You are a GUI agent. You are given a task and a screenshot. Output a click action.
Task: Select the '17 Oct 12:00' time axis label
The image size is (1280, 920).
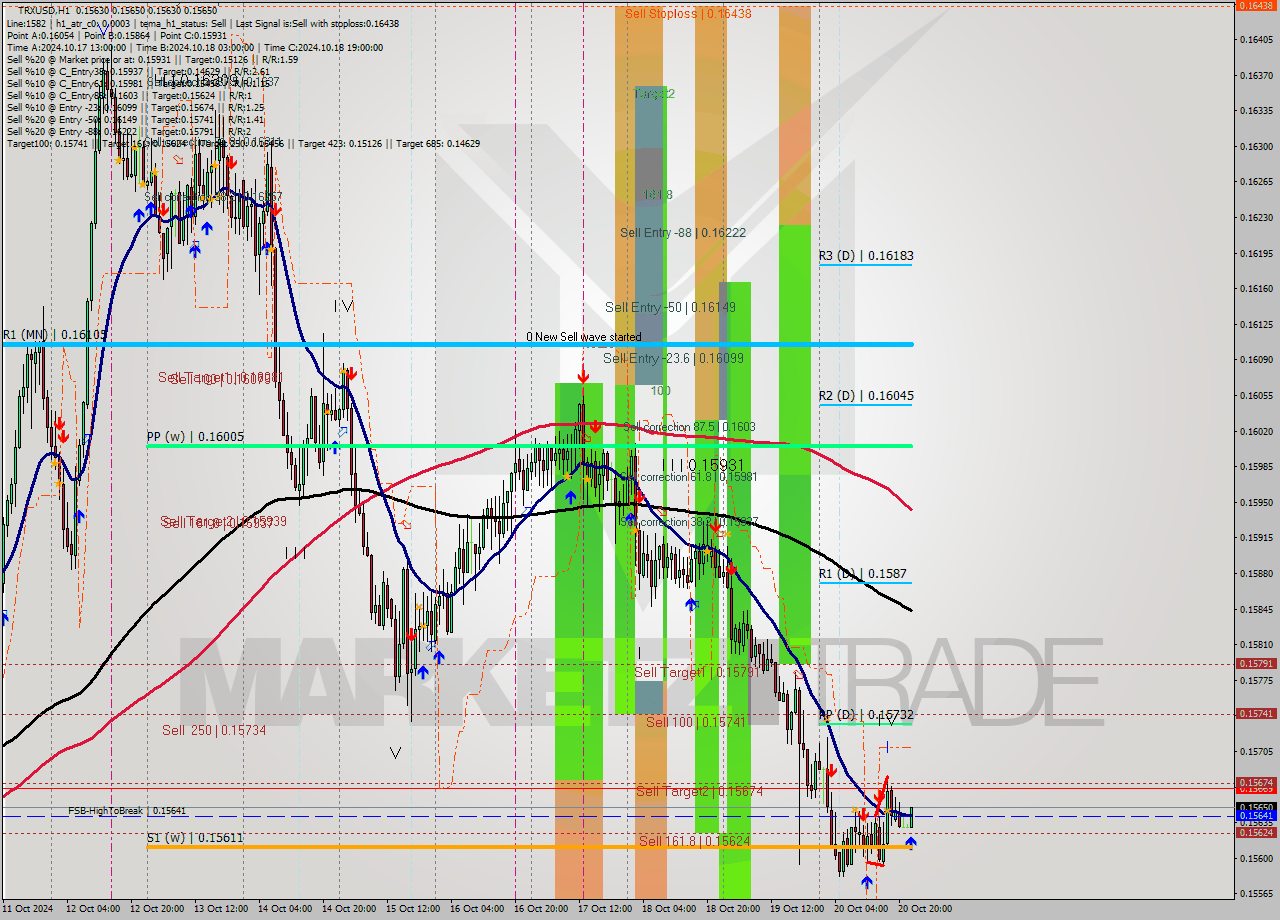point(605,909)
